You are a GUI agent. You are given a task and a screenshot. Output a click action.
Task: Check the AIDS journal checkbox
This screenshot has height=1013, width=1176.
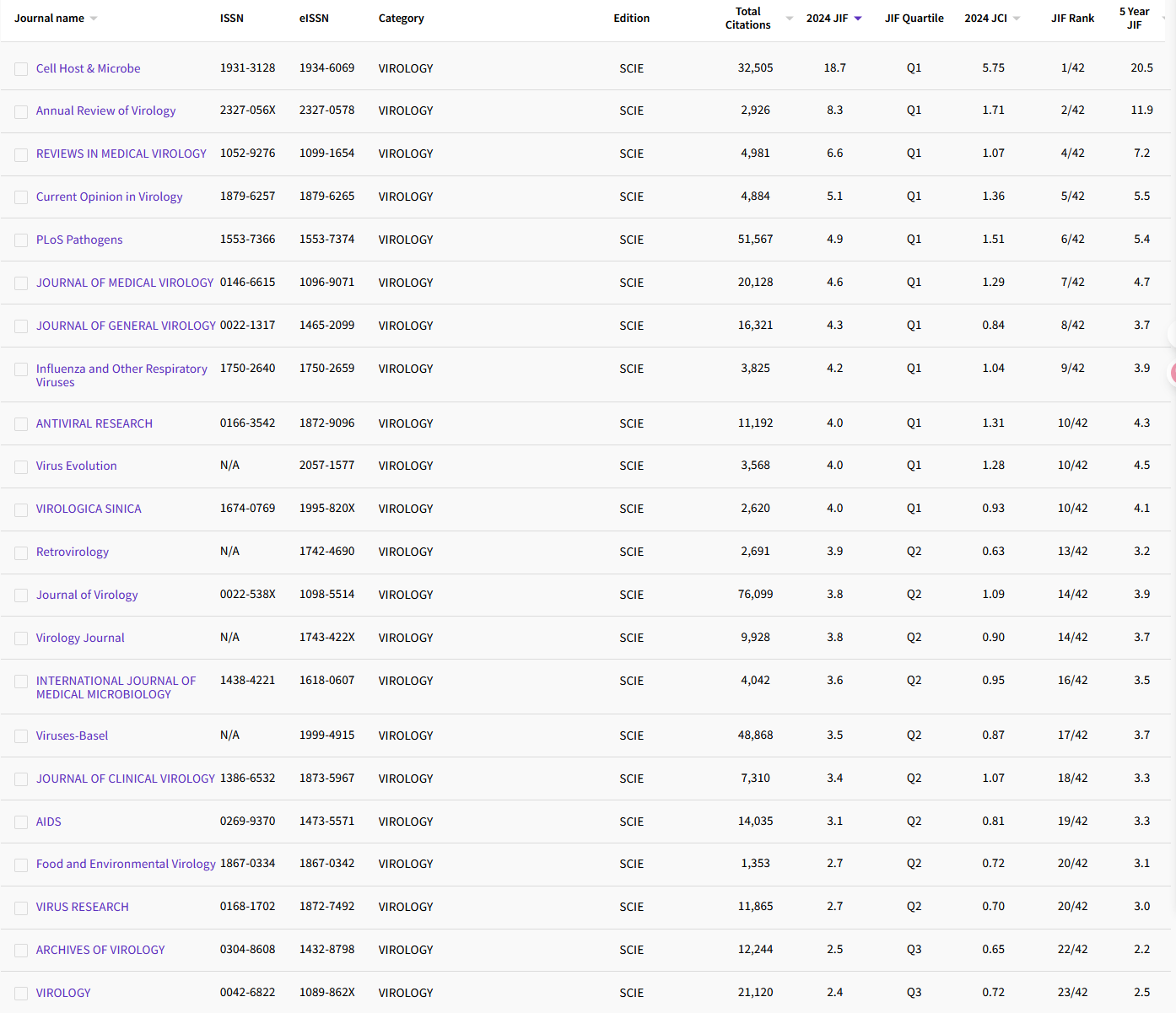21,822
